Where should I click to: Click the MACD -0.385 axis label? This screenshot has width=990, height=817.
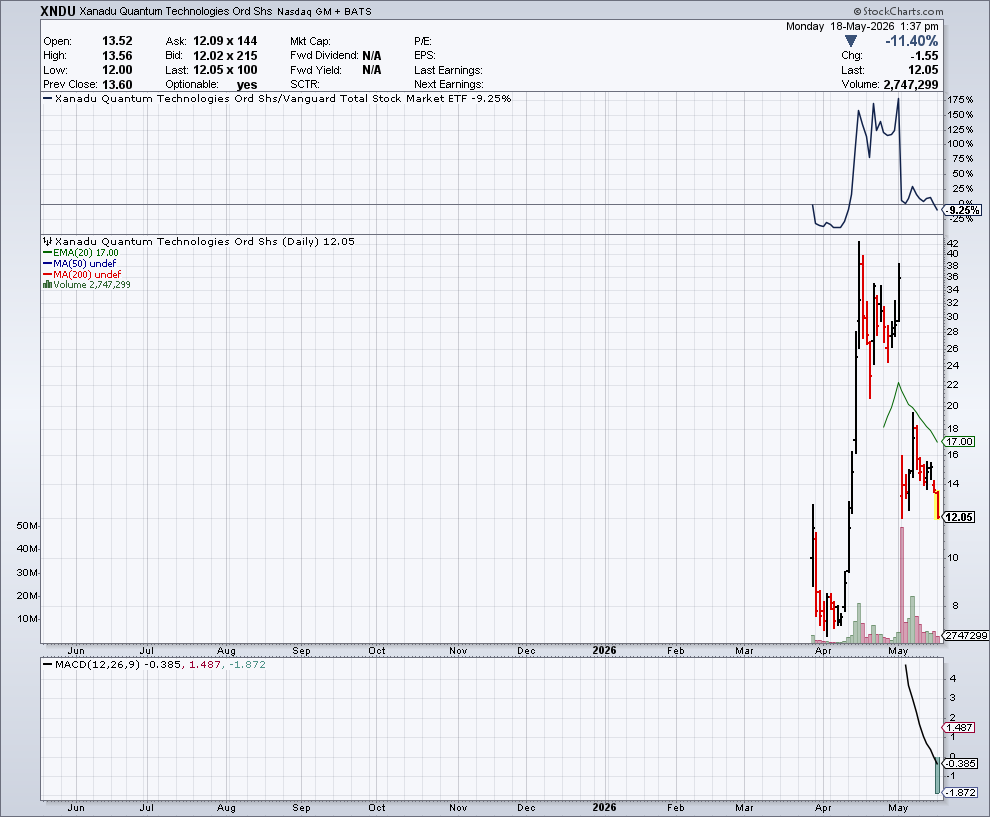pos(961,763)
